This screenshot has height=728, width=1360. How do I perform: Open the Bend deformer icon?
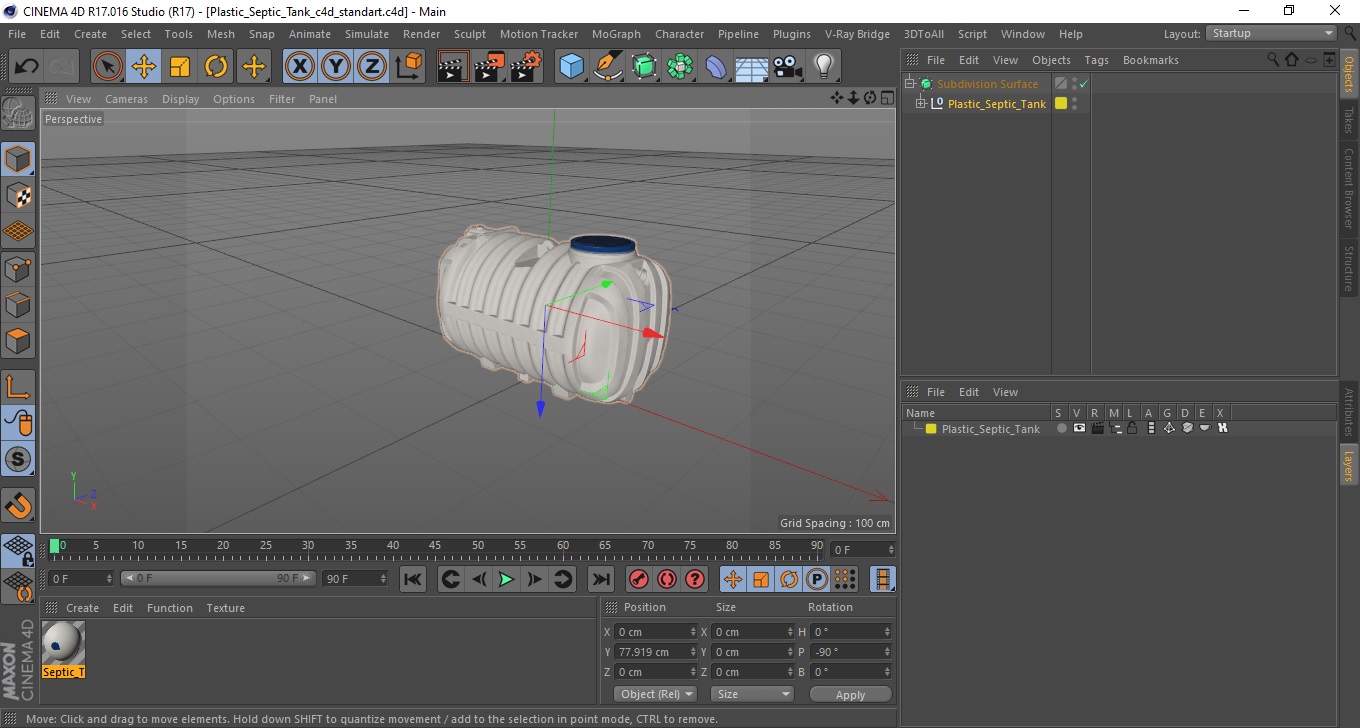[716, 67]
